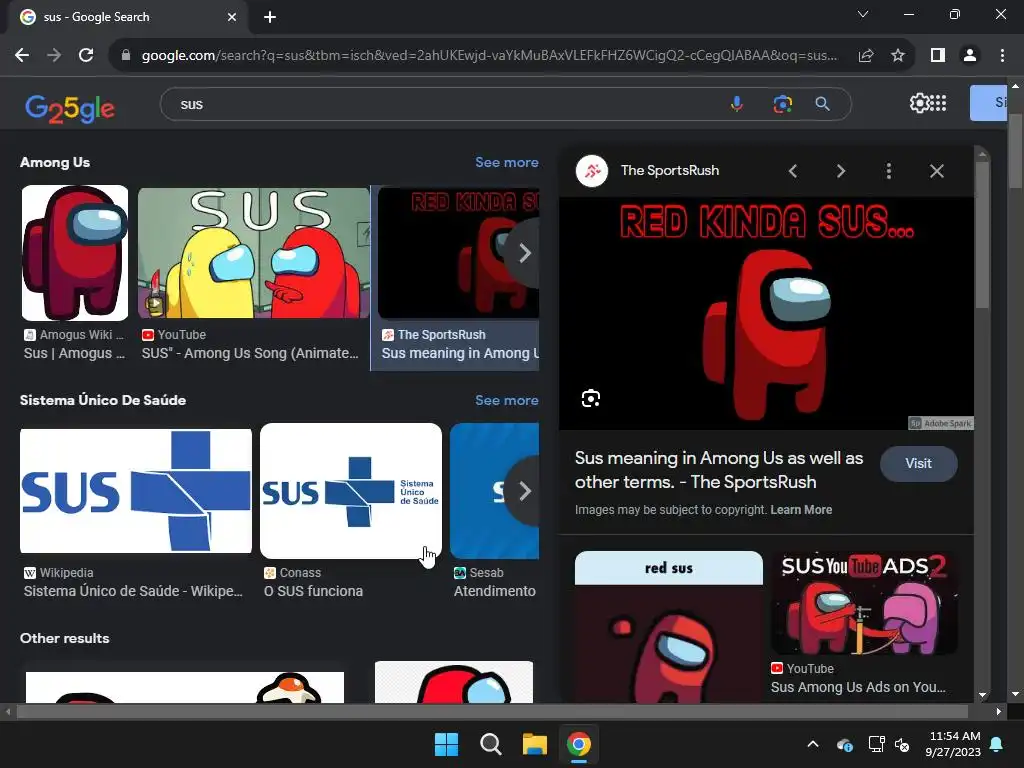The height and width of the screenshot is (768, 1024).
Task: Open Google quick settings gear
Action: point(919,103)
